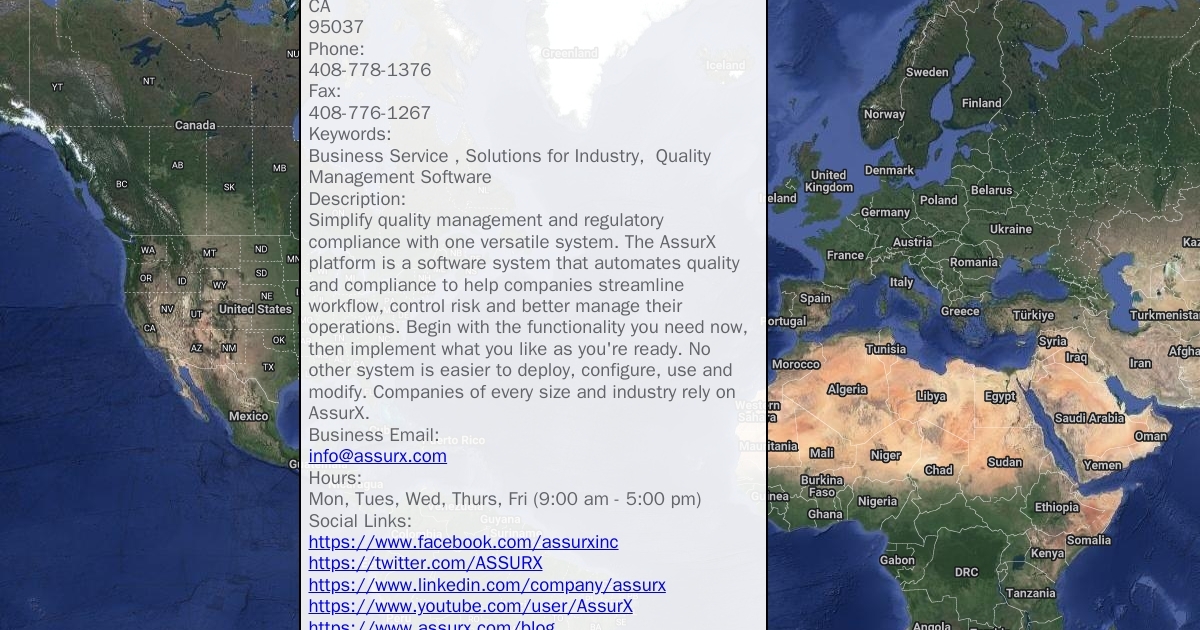
Task: Click 'Norway' on the map
Action: (x=884, y=114)
